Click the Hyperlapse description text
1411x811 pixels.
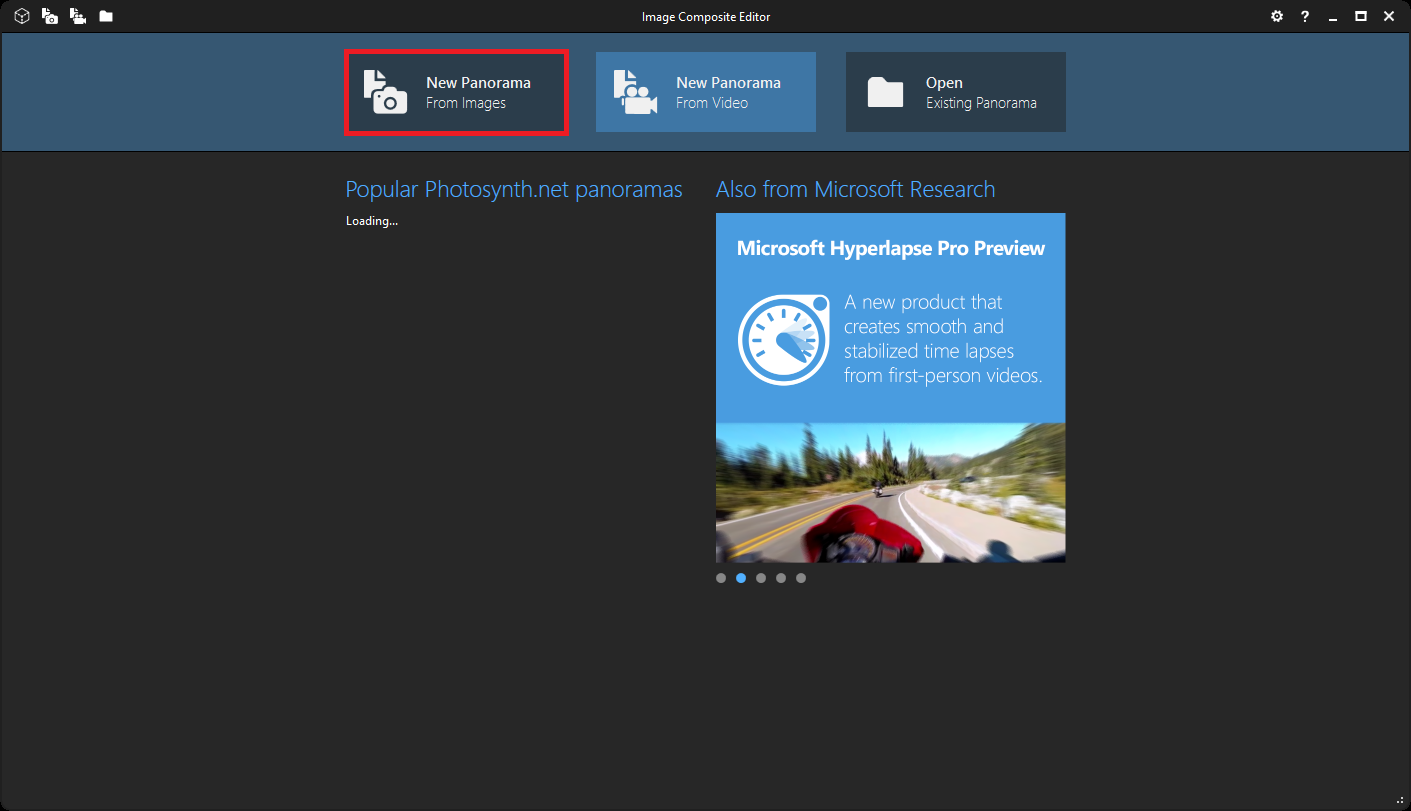coord(943,339)
